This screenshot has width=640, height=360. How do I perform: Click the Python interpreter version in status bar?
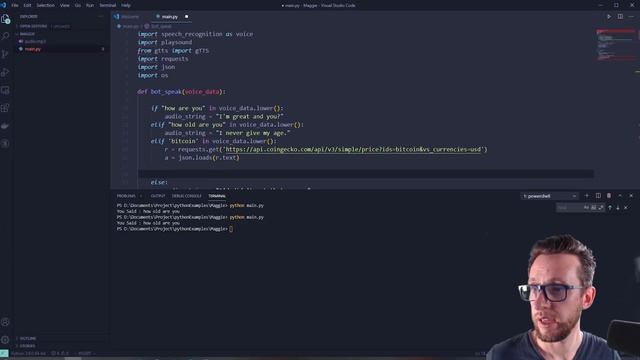coord(28,353)
